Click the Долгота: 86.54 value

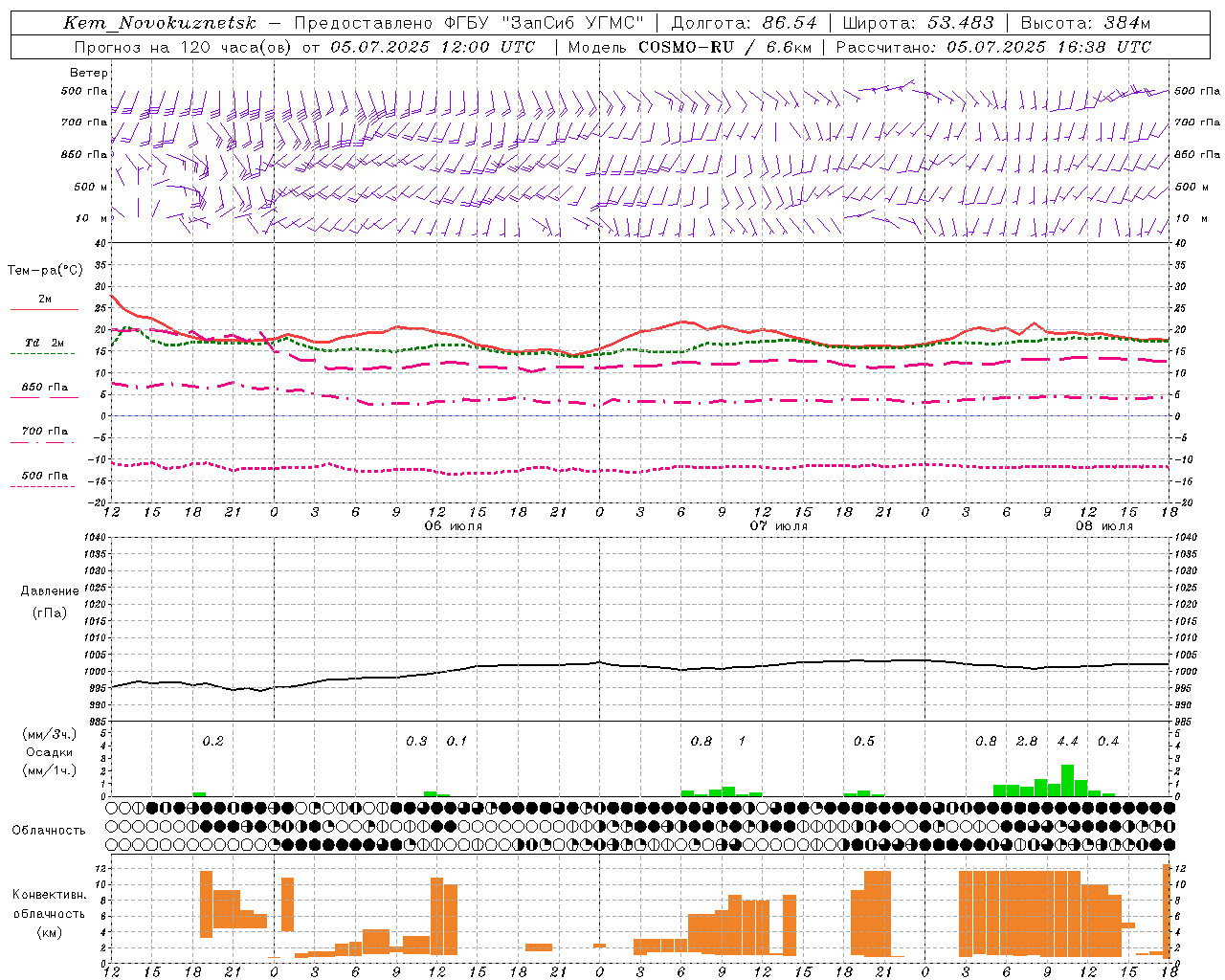pos(744,23)
